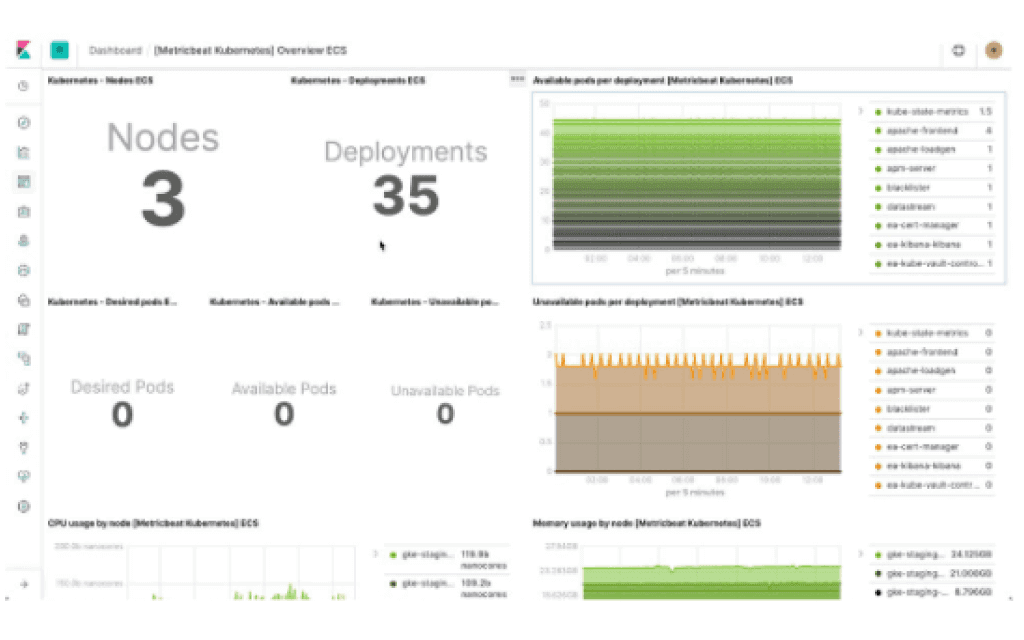
Task: Open panel options ellipsis menu
Action: click(517, 78)
